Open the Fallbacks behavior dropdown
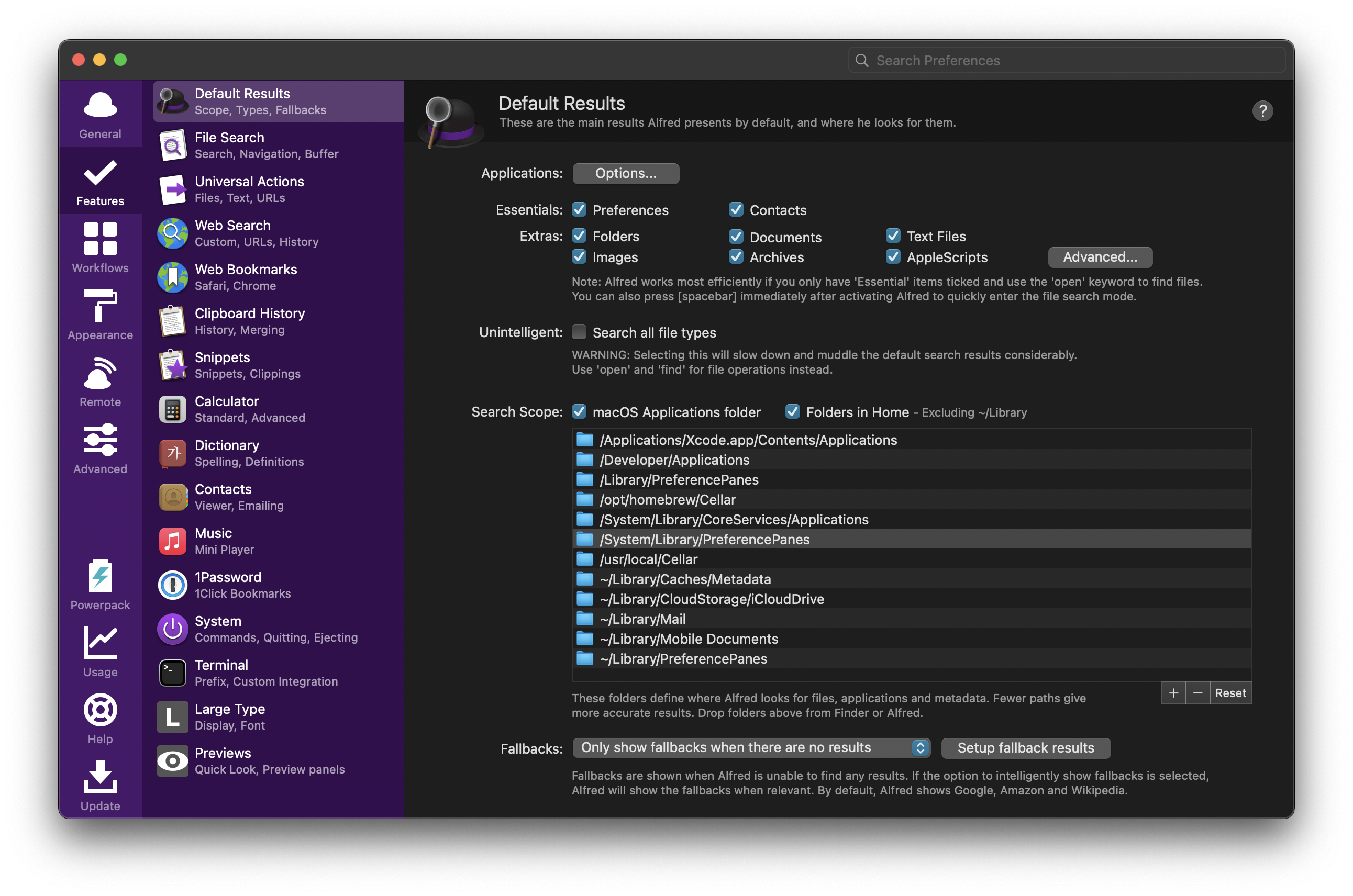Viewport: 1353px width, 896px height. click(x=751, y=748)
